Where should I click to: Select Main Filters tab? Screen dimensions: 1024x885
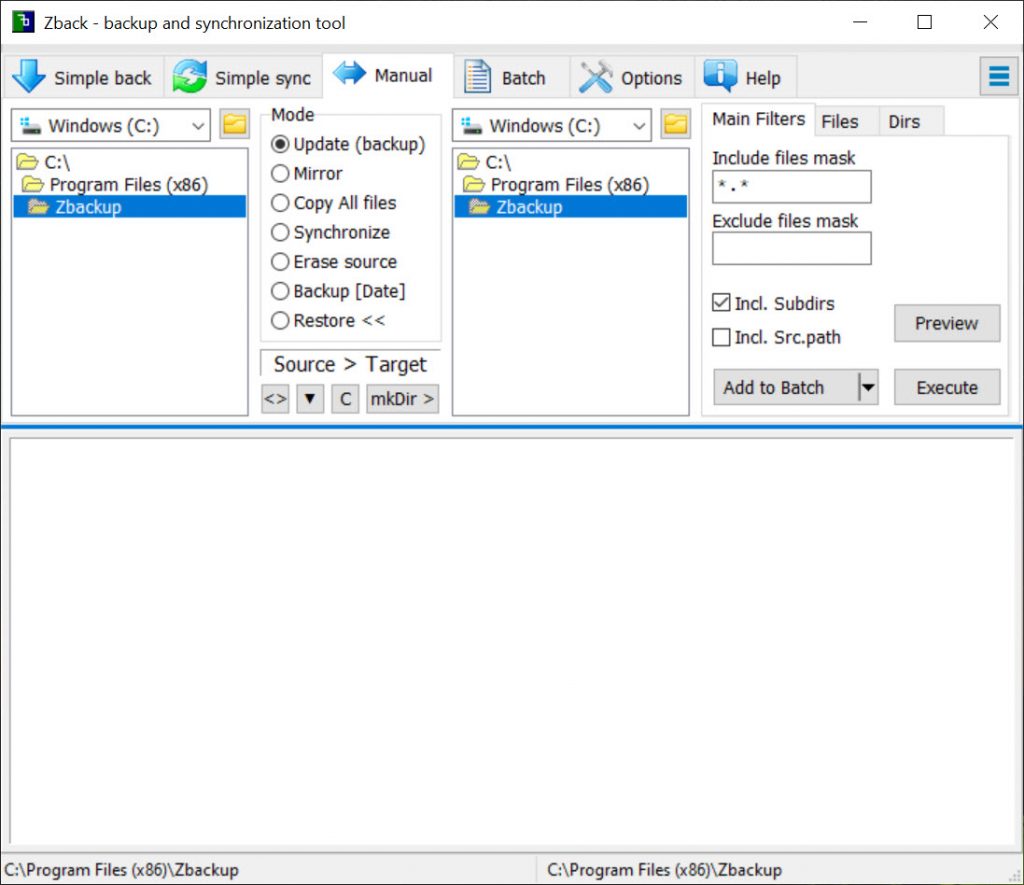click(x=758, y=119)
